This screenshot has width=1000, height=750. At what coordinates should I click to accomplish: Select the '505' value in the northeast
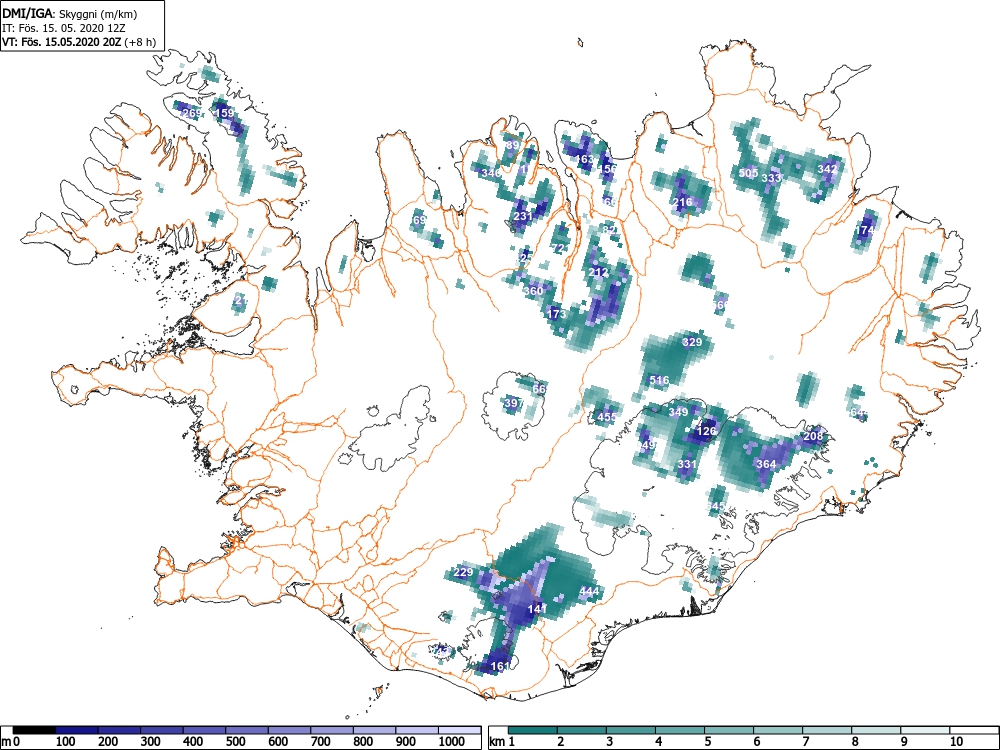[x=748, y=173]
